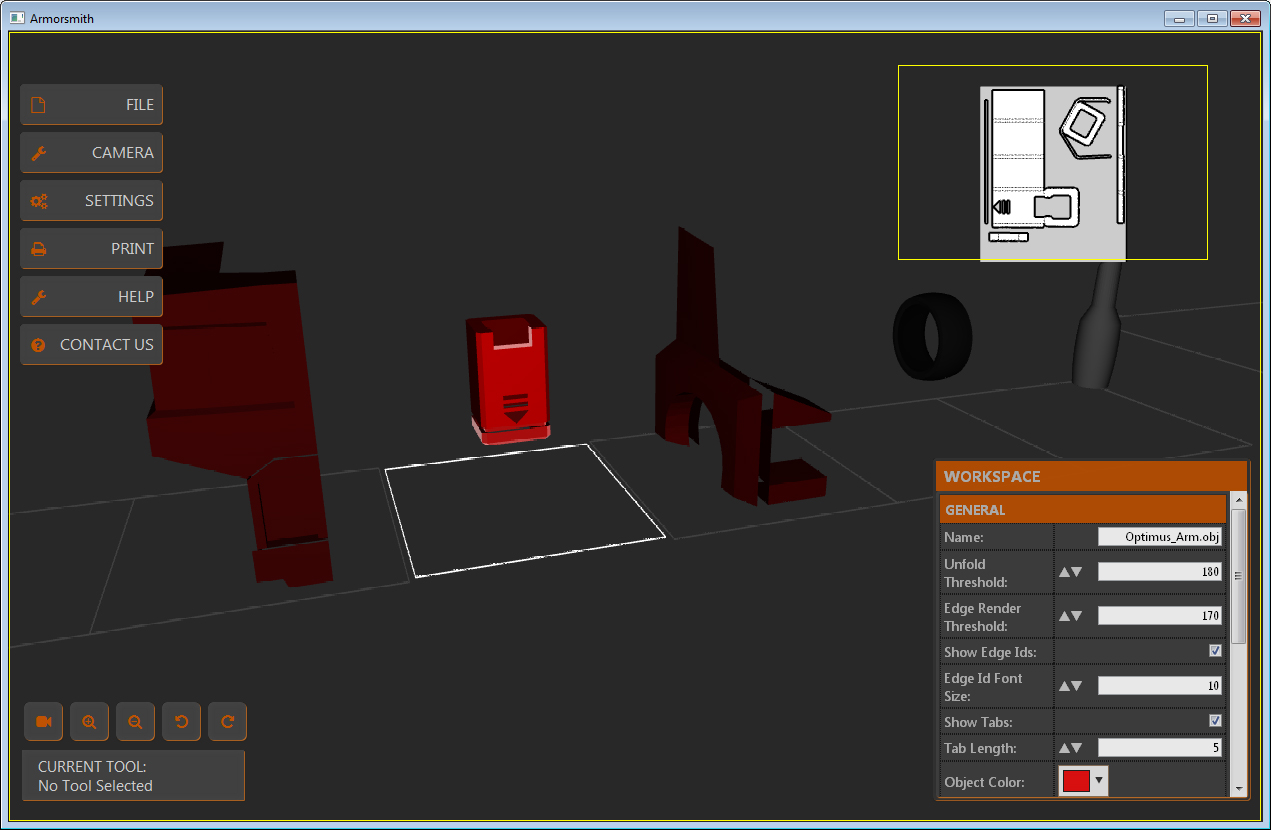Decrease Tab Length with down arrow
The width and height of the screenshot is (1271, 830).
coord(1077,748)
